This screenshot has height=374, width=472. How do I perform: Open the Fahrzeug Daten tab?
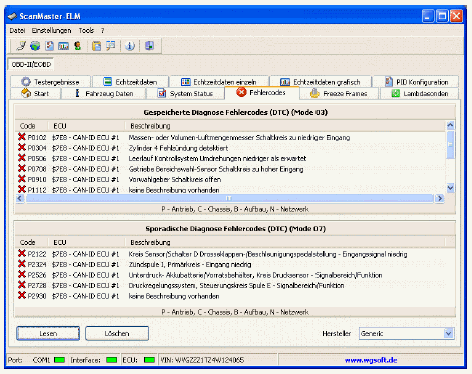click(x=104, y=94)
